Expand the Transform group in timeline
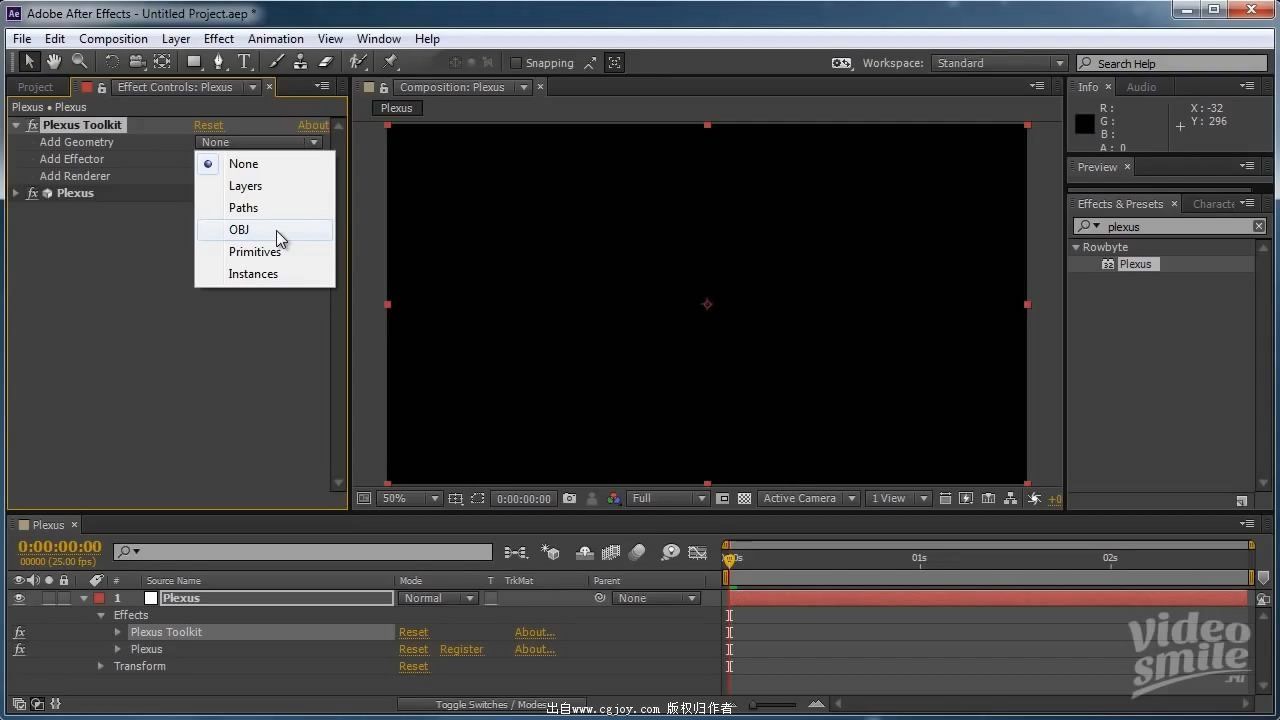 (x=100, y=666)
